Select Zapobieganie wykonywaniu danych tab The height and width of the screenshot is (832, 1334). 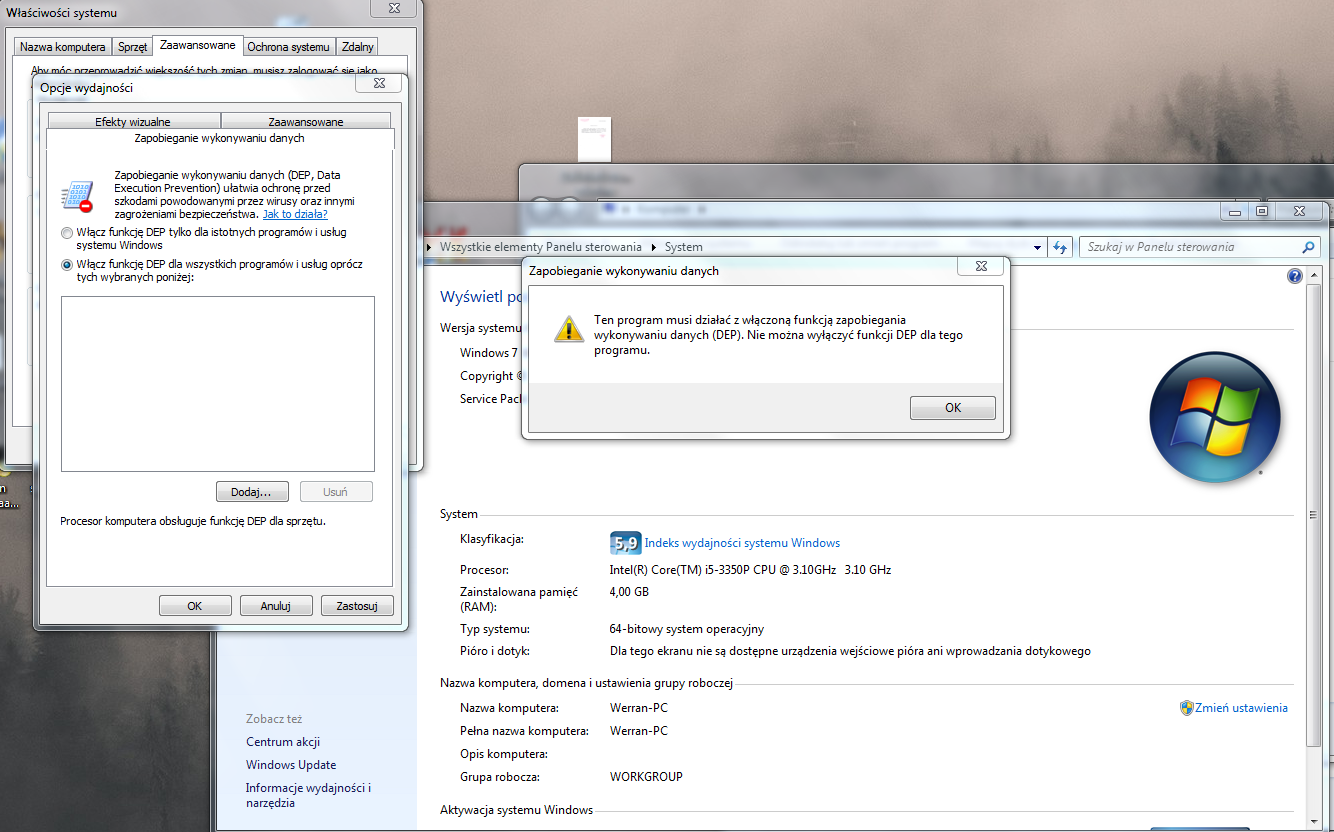[x=219, y=138]
